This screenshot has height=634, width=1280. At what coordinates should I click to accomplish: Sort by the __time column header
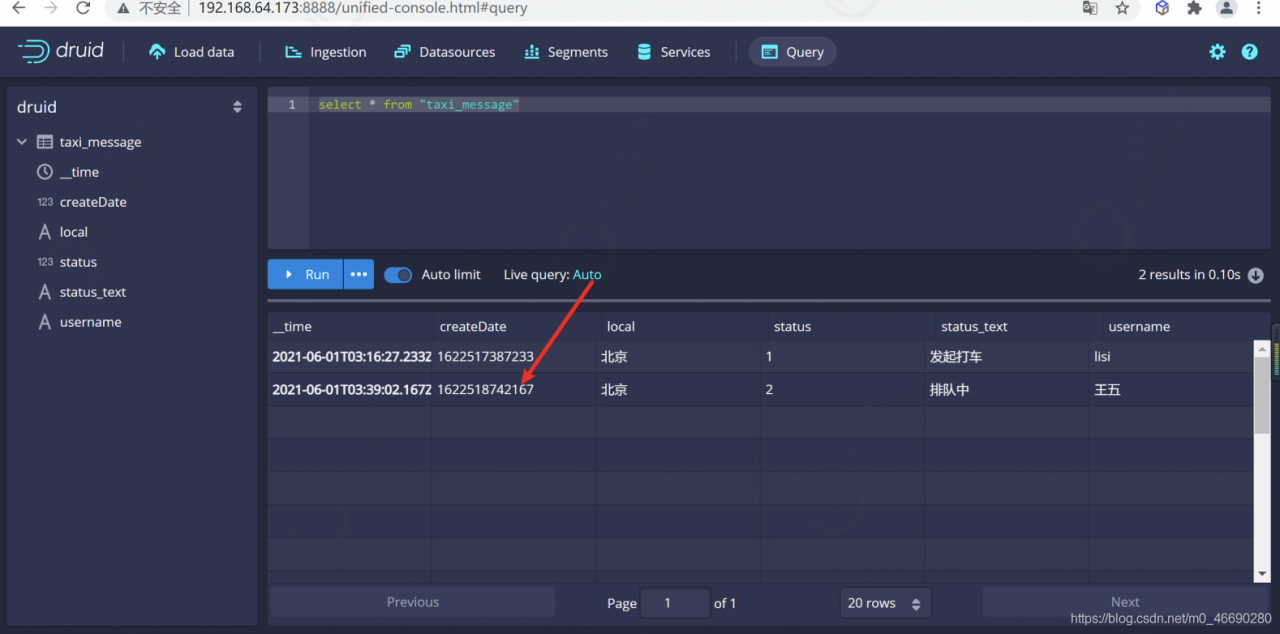coord(349,326)
